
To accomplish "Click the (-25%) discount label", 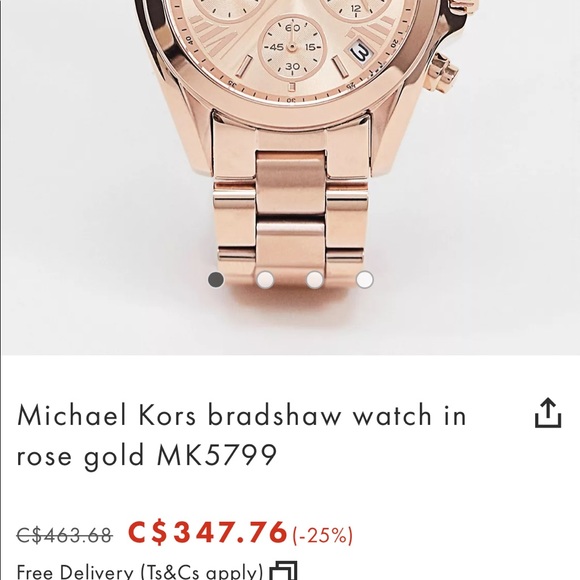I will pos(323,535).
